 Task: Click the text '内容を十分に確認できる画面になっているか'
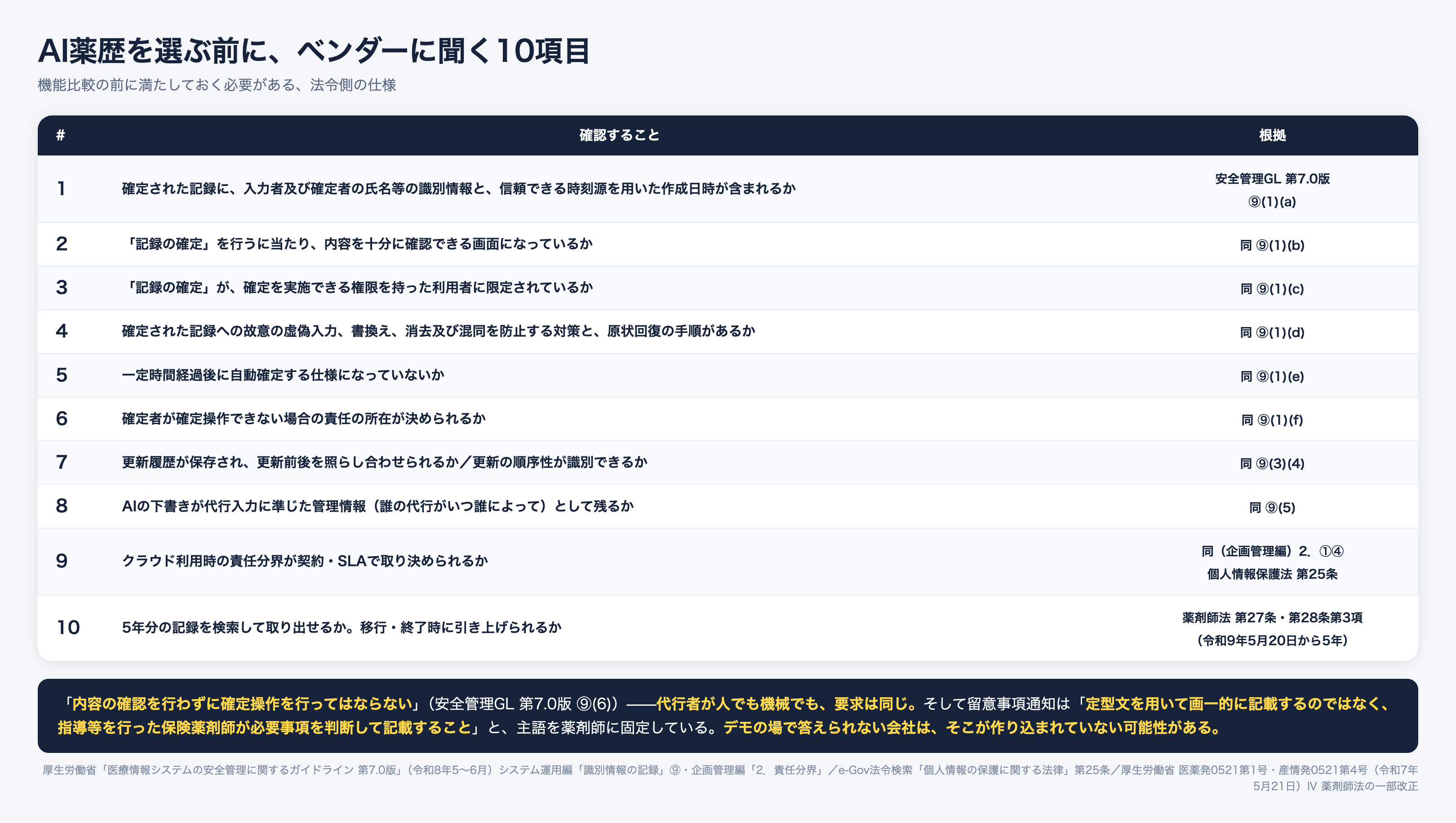[458, 243]
